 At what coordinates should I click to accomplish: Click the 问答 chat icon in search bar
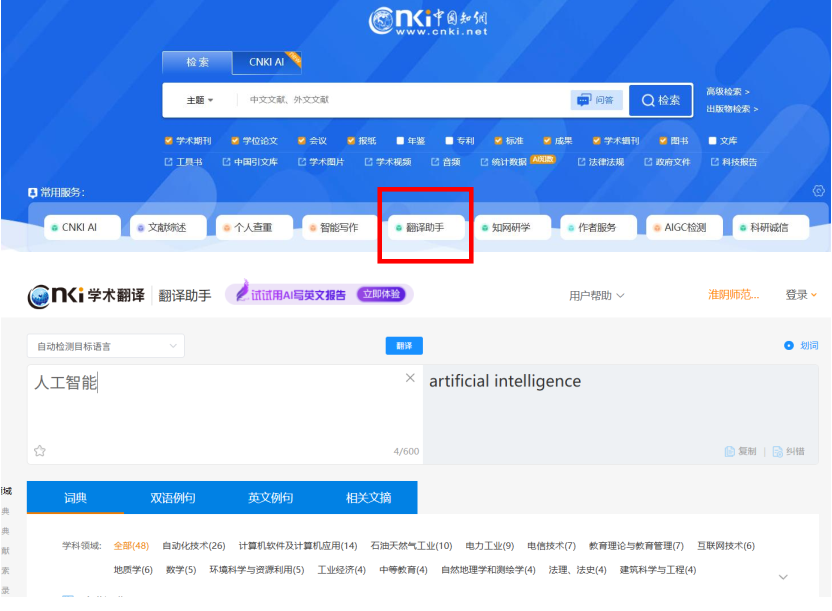click(x=595, y=100)
